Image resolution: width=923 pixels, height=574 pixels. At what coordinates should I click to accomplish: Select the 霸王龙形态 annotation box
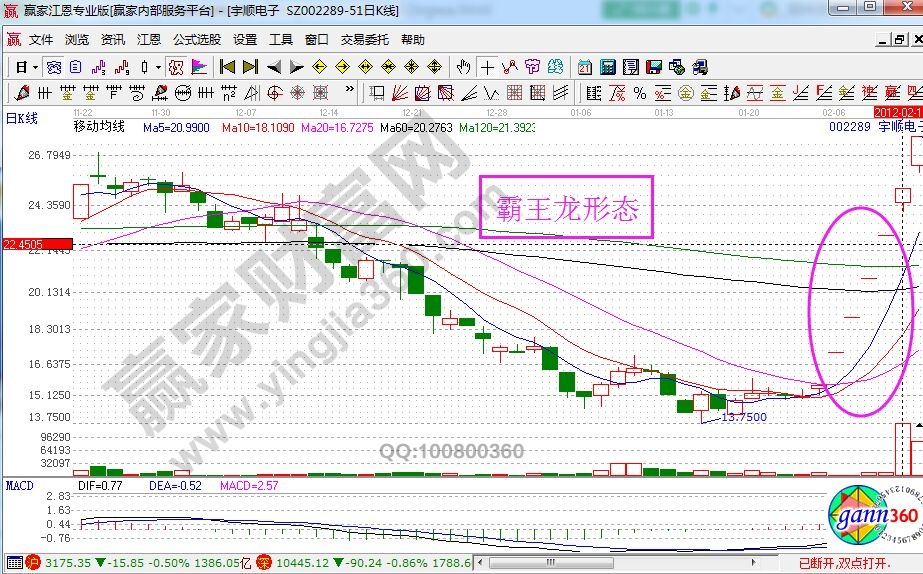[566, 208]
